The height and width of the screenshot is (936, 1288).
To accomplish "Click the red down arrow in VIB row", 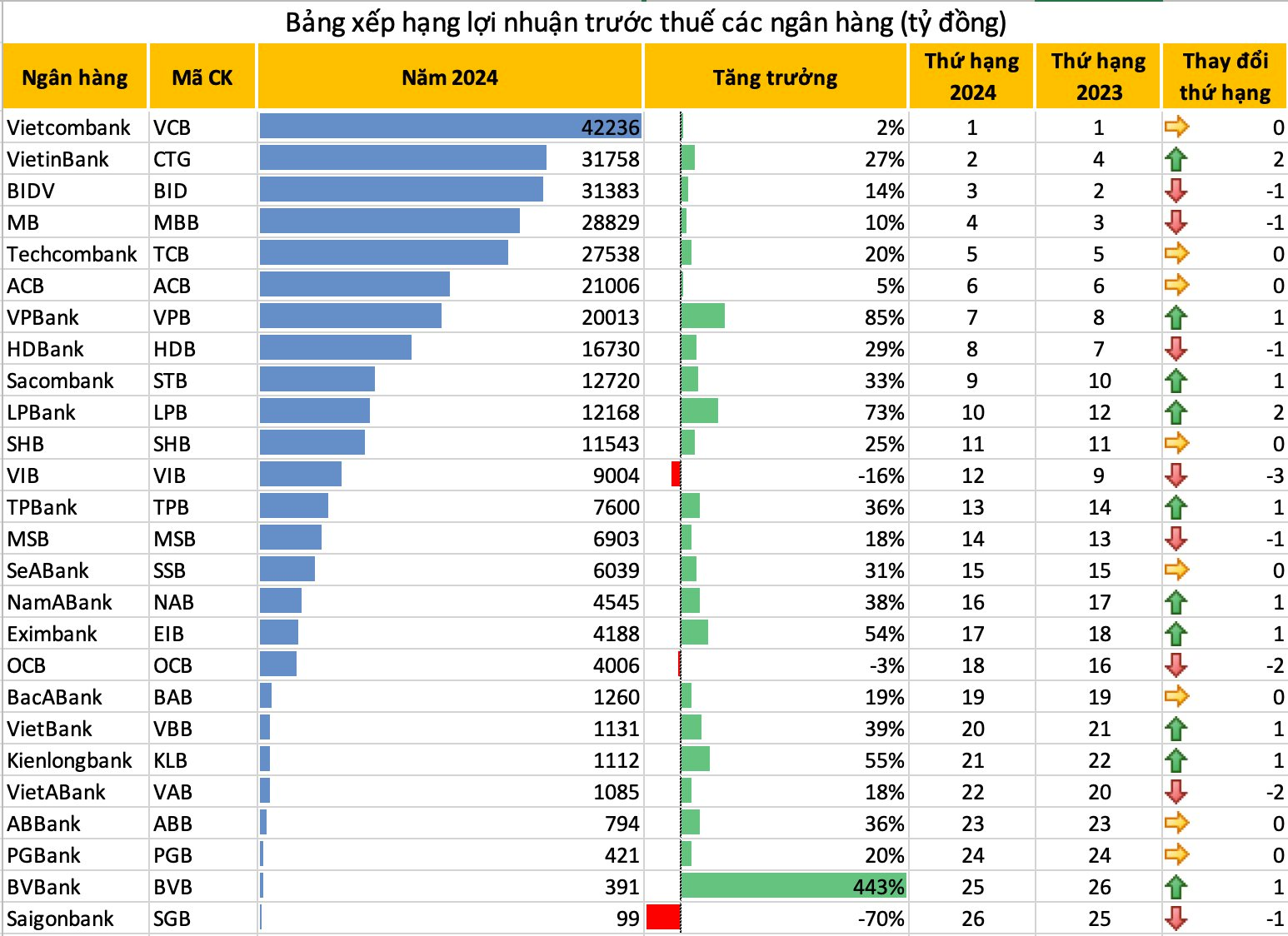I will pyautogui.click(x=1176, y=475).
